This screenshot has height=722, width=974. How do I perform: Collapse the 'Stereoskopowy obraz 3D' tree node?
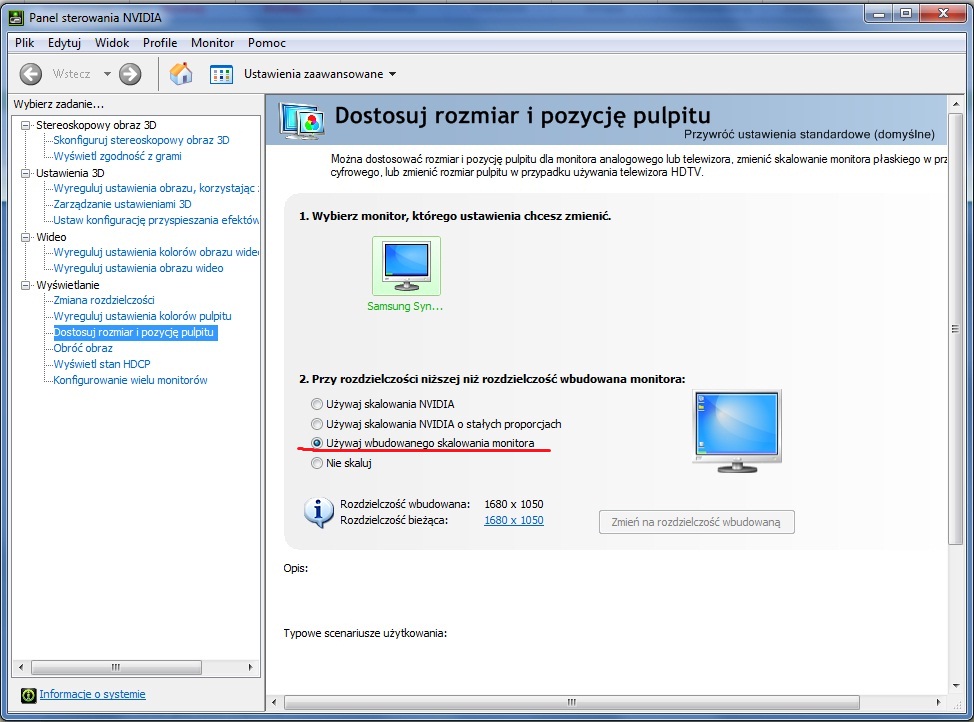click(25, 125)
